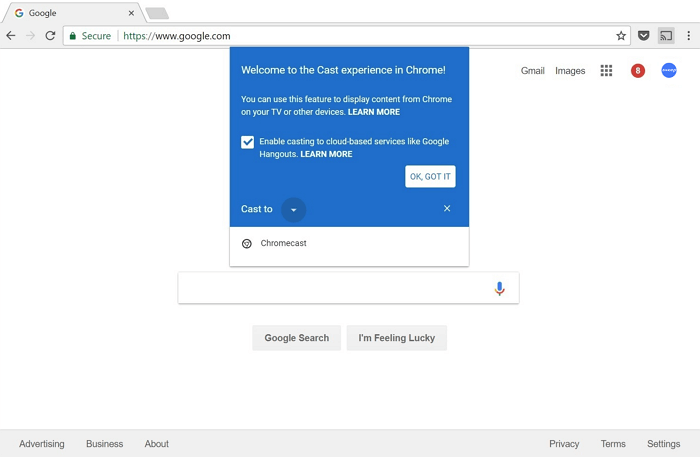Start voice search with the microphone
Image resolution: width=700 pixels, height=457 pixels.
499,288
